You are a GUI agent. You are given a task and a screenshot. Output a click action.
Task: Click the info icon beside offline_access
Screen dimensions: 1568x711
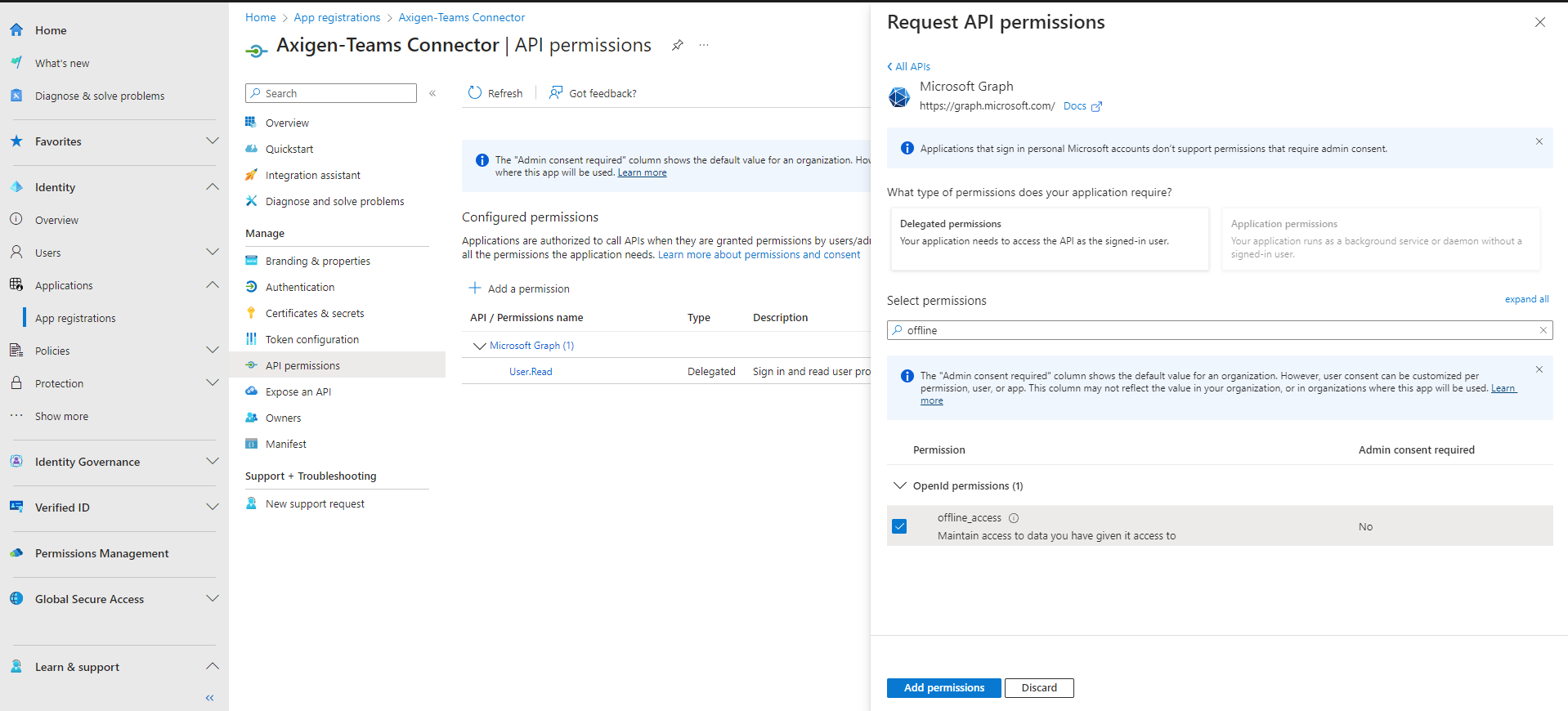click(1014, 518)
